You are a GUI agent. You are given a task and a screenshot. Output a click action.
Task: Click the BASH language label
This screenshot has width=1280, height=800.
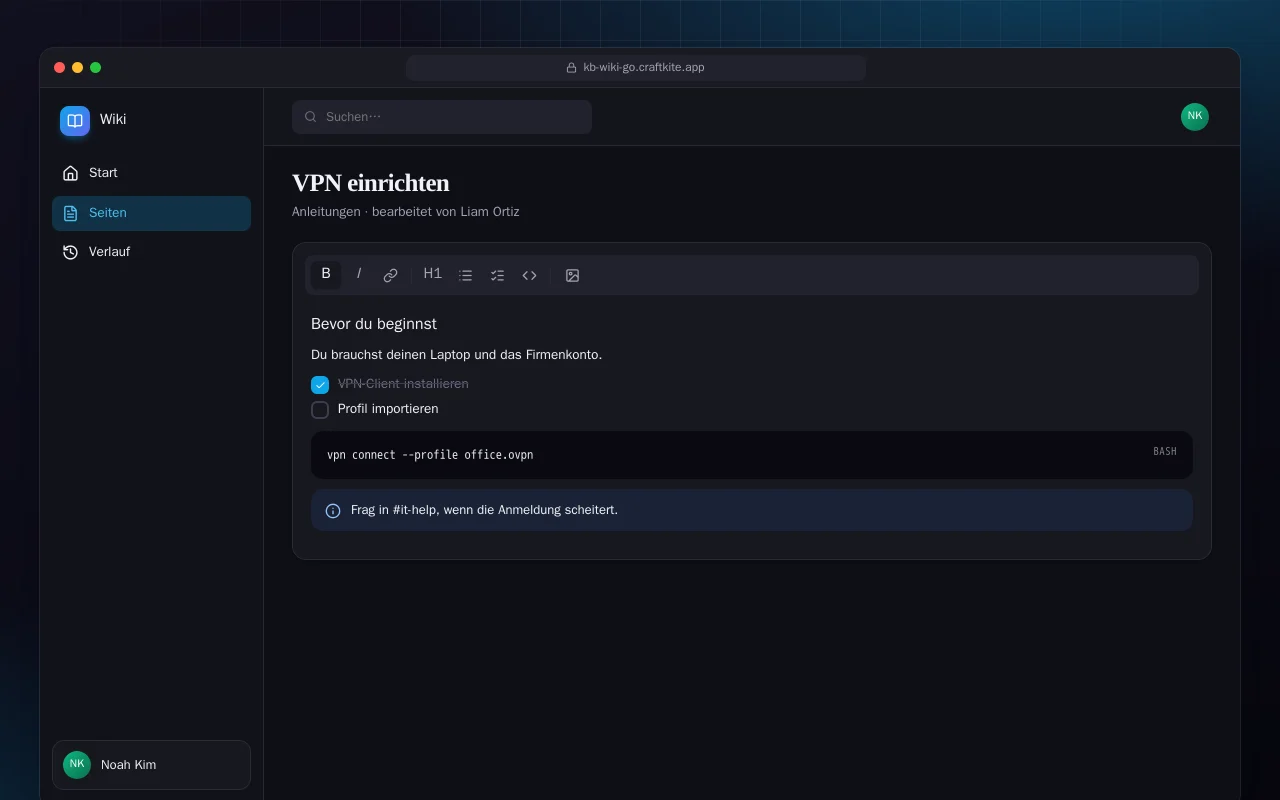click(1165, 452)
